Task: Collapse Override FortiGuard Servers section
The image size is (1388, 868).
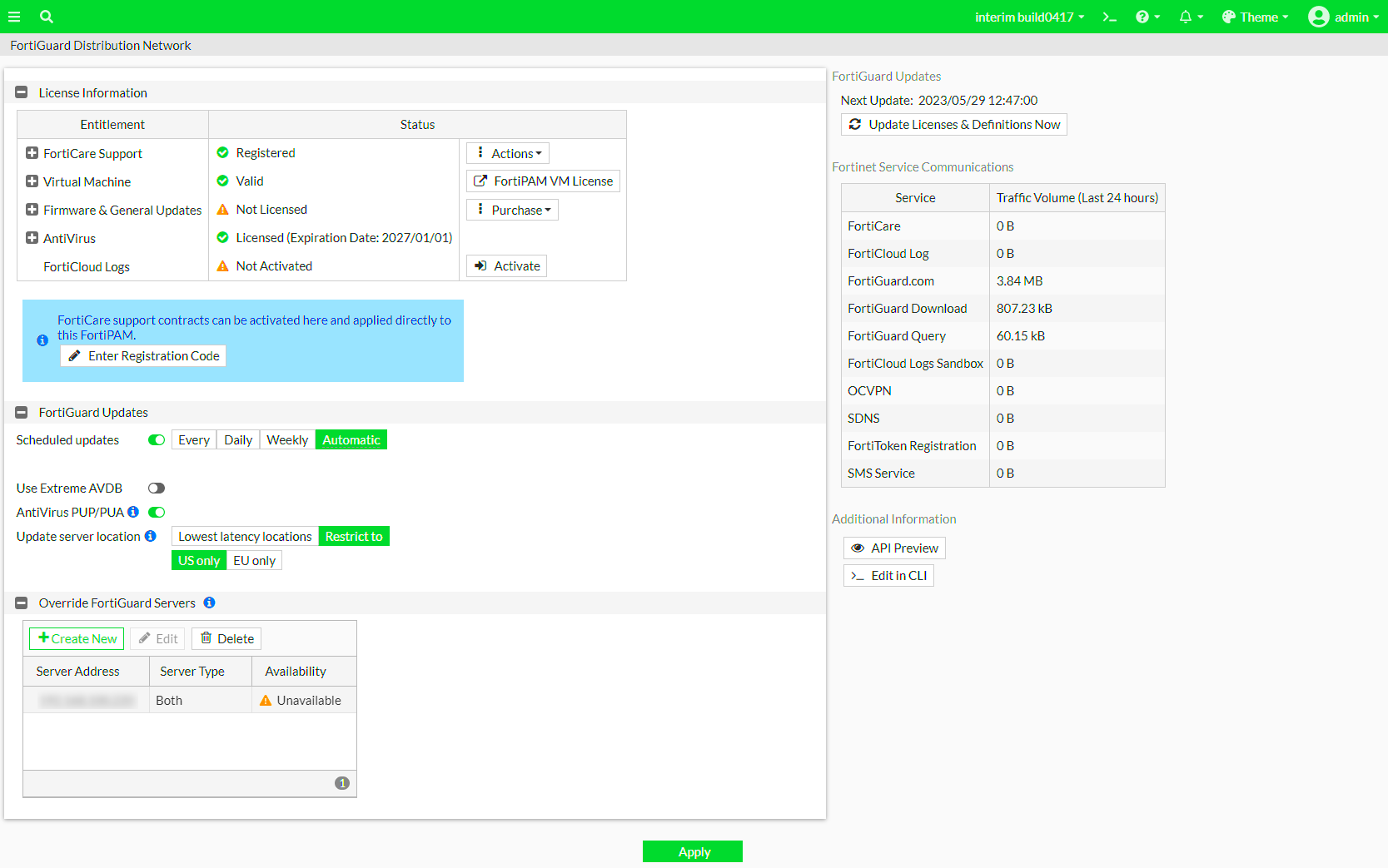Action: [x=22, y=603]
